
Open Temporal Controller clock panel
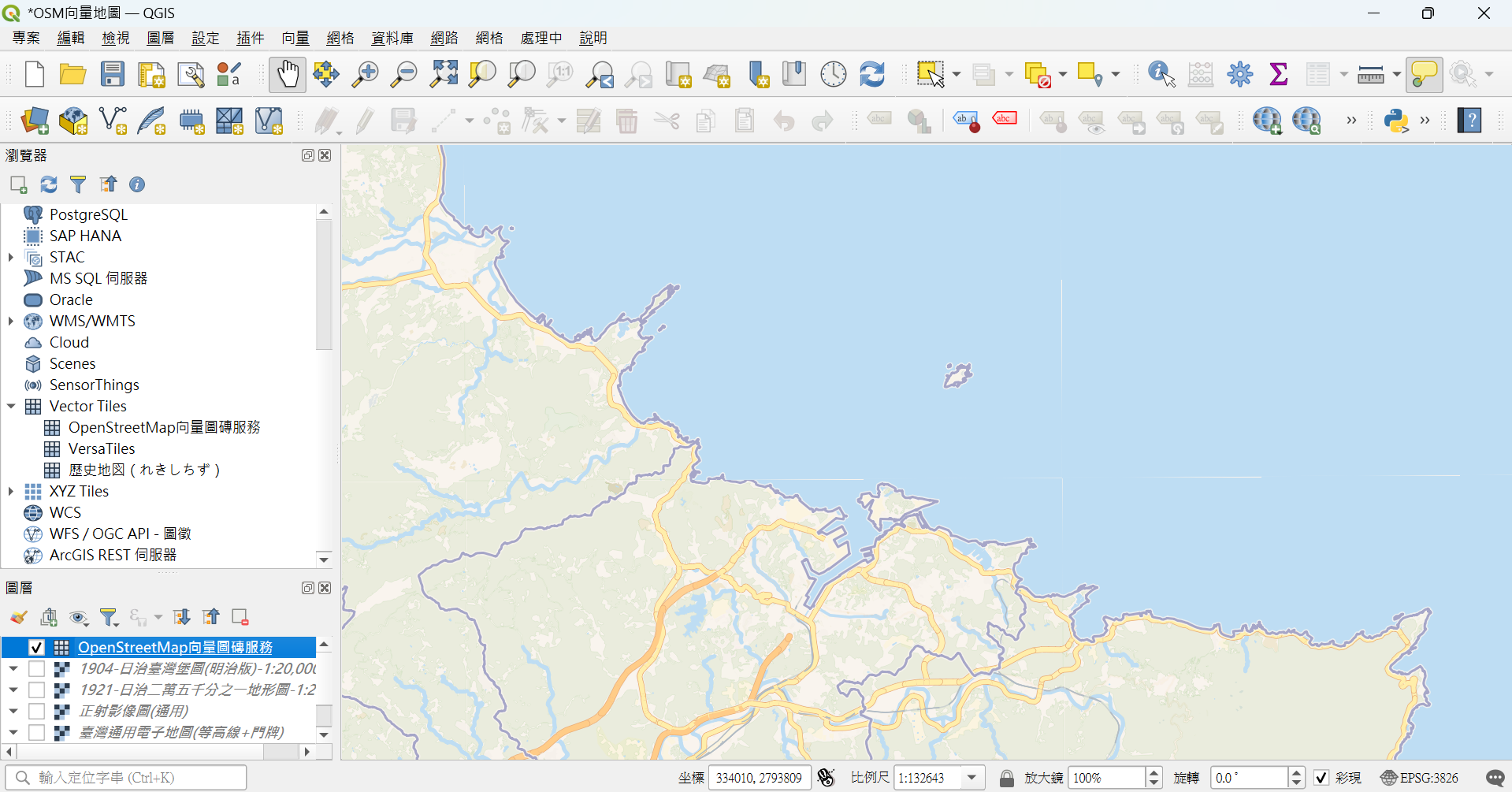[833, 75]
